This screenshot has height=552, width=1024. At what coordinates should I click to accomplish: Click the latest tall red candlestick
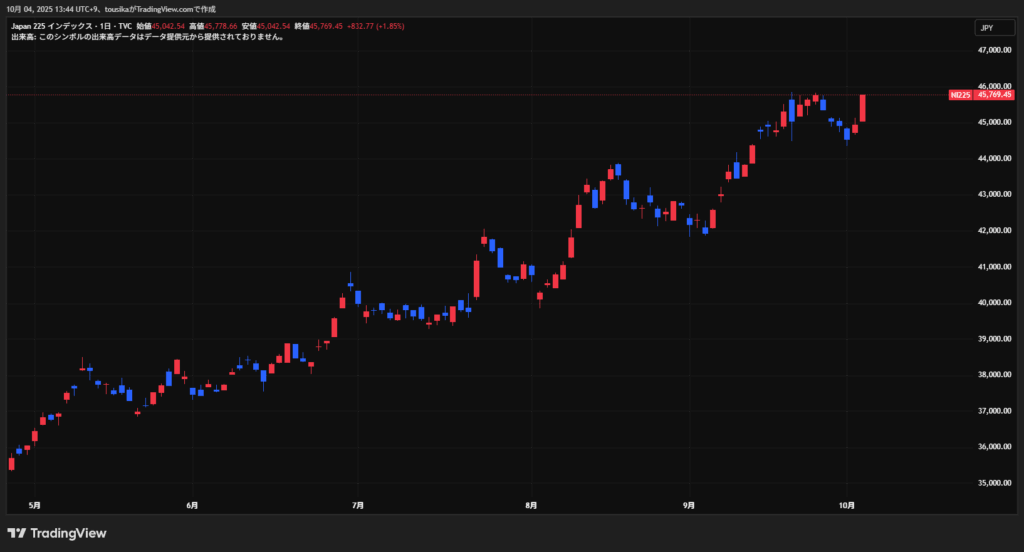pos(862,108)
